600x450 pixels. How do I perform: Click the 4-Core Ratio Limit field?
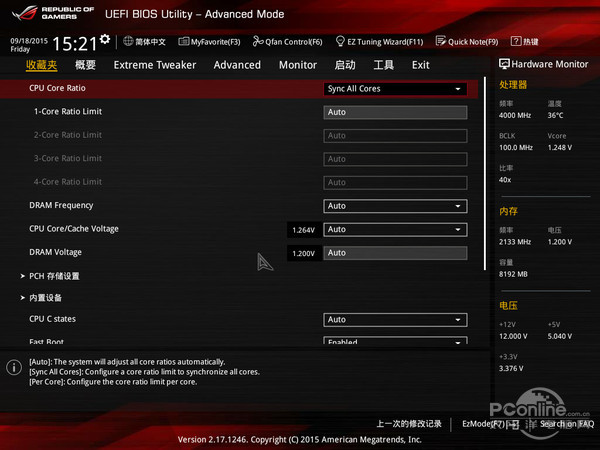coord(395,182)
